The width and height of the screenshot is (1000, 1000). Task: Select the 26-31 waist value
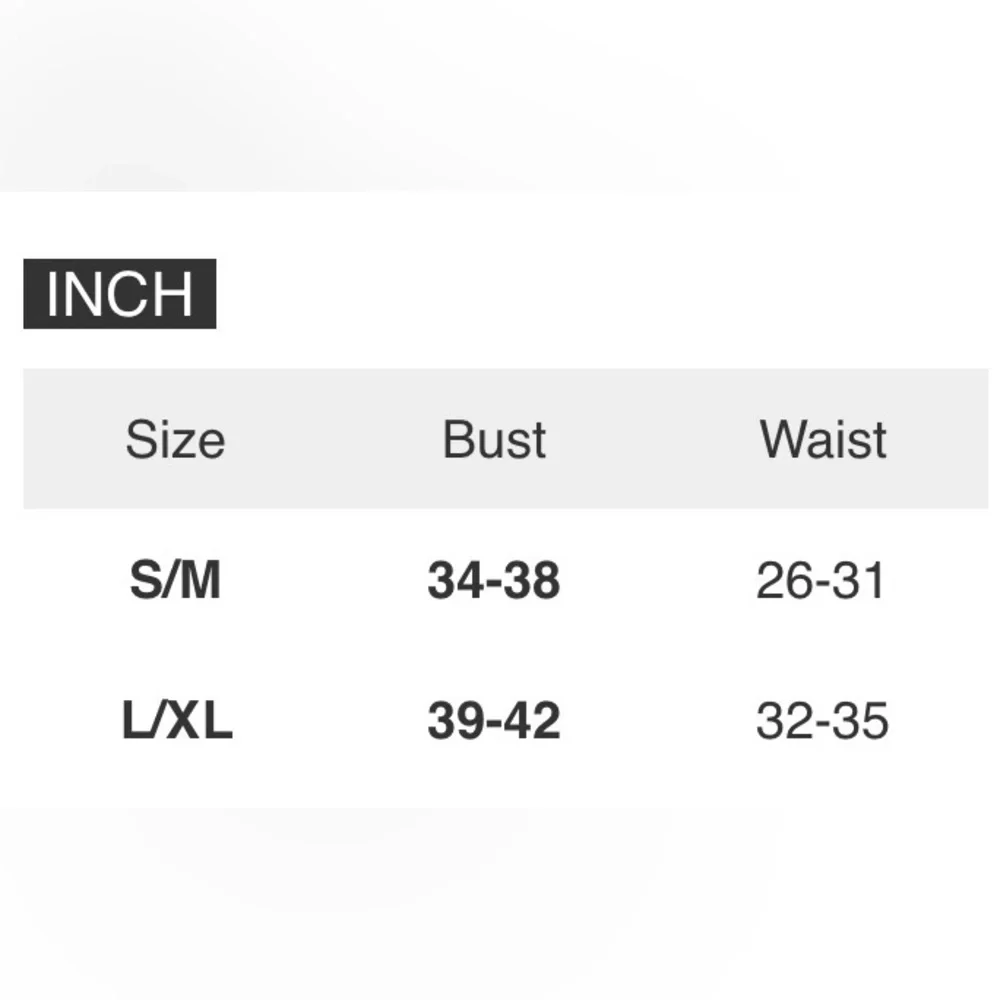click(821, 581)
